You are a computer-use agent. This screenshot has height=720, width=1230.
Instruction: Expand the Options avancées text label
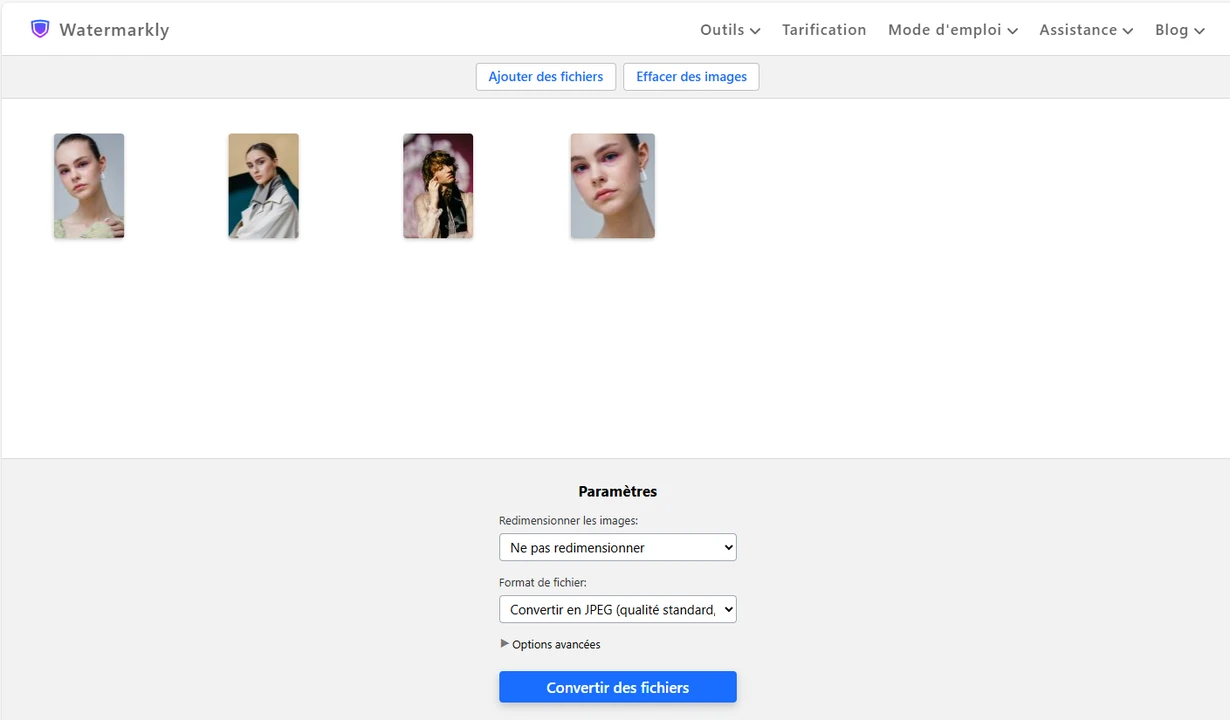(x=556, y=645)
